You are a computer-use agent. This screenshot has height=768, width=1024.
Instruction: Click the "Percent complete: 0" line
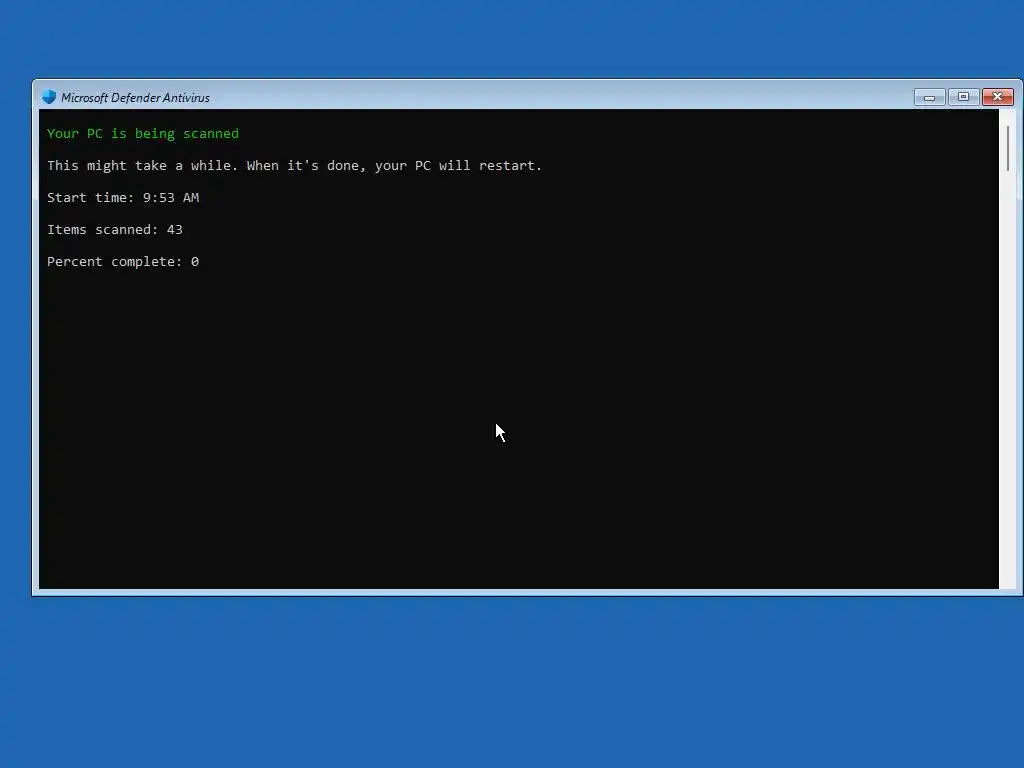point(123,261)
